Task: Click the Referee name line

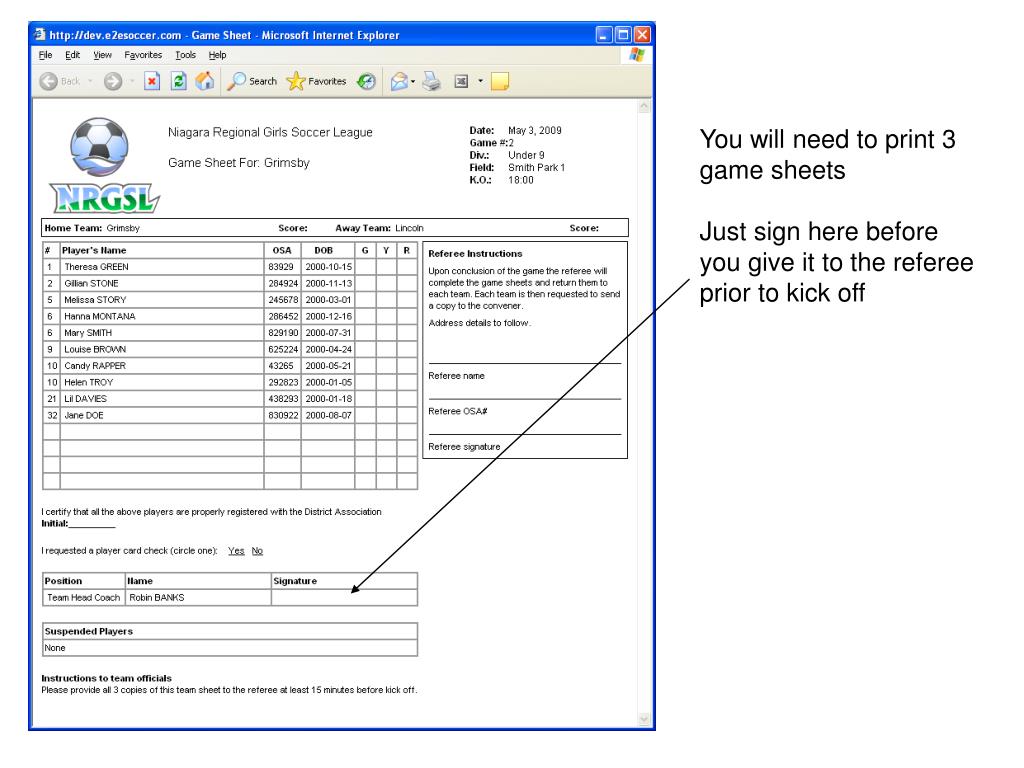Action: pos(524,363)
